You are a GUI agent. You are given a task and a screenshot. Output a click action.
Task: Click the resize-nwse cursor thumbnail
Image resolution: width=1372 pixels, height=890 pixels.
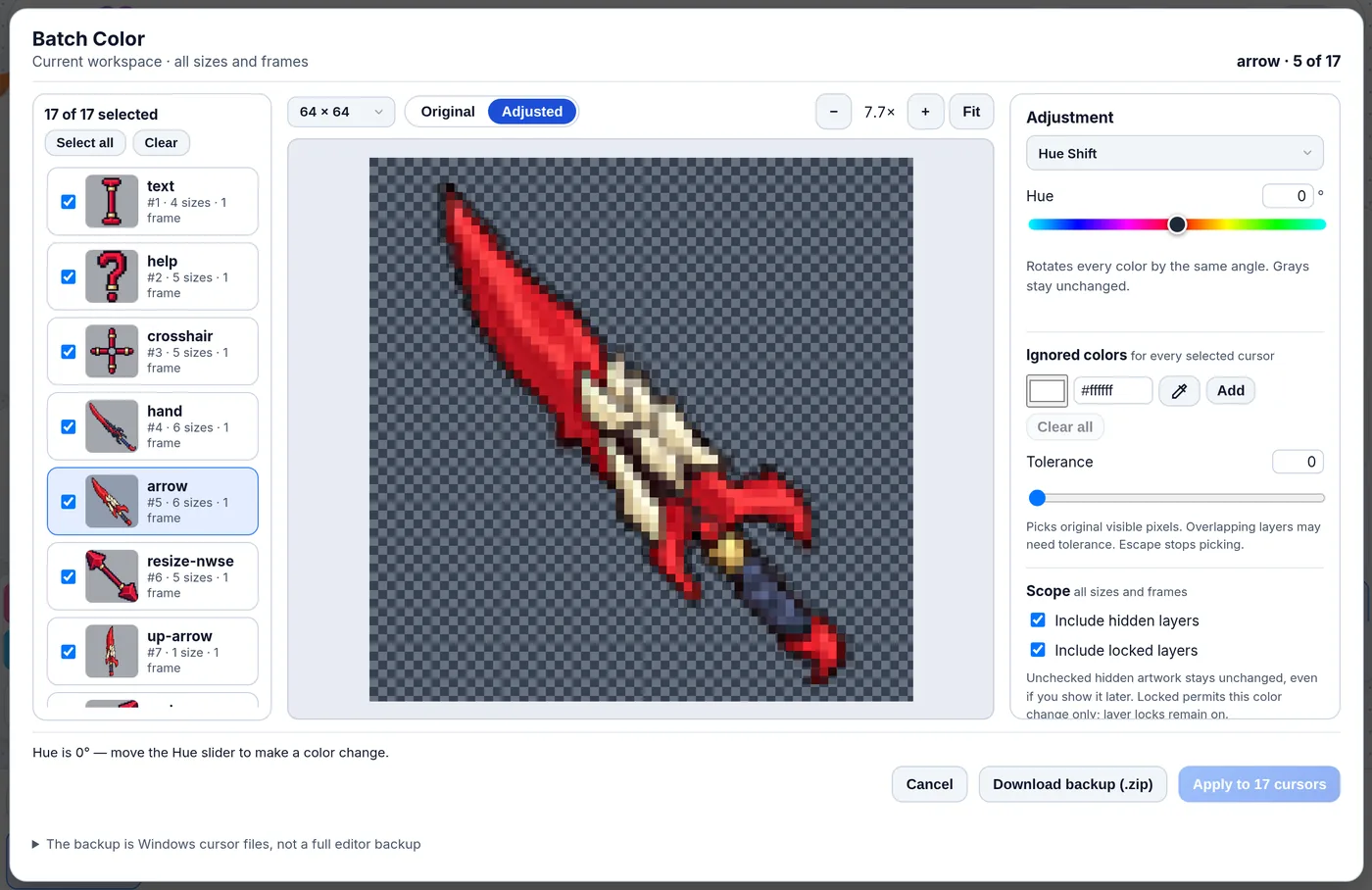pos(112,576)
